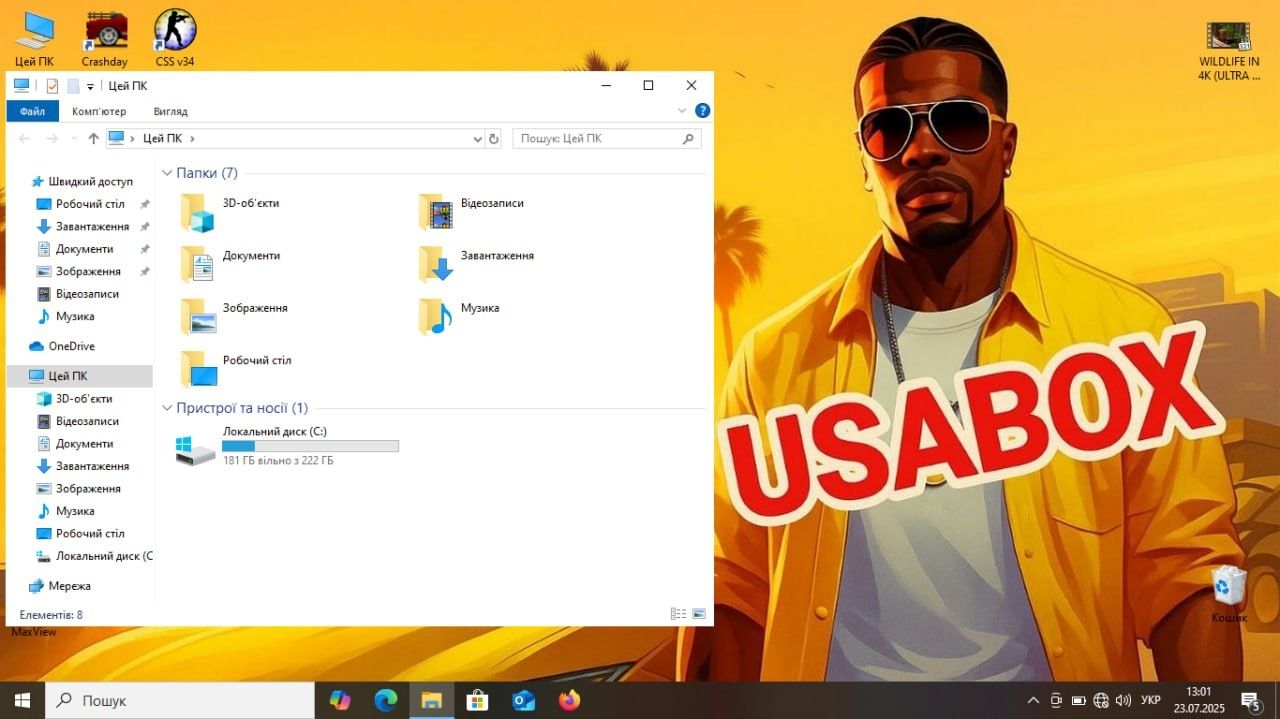
Task: Open Microsoft Store from the taskbar
Action: tap(478, 700)
